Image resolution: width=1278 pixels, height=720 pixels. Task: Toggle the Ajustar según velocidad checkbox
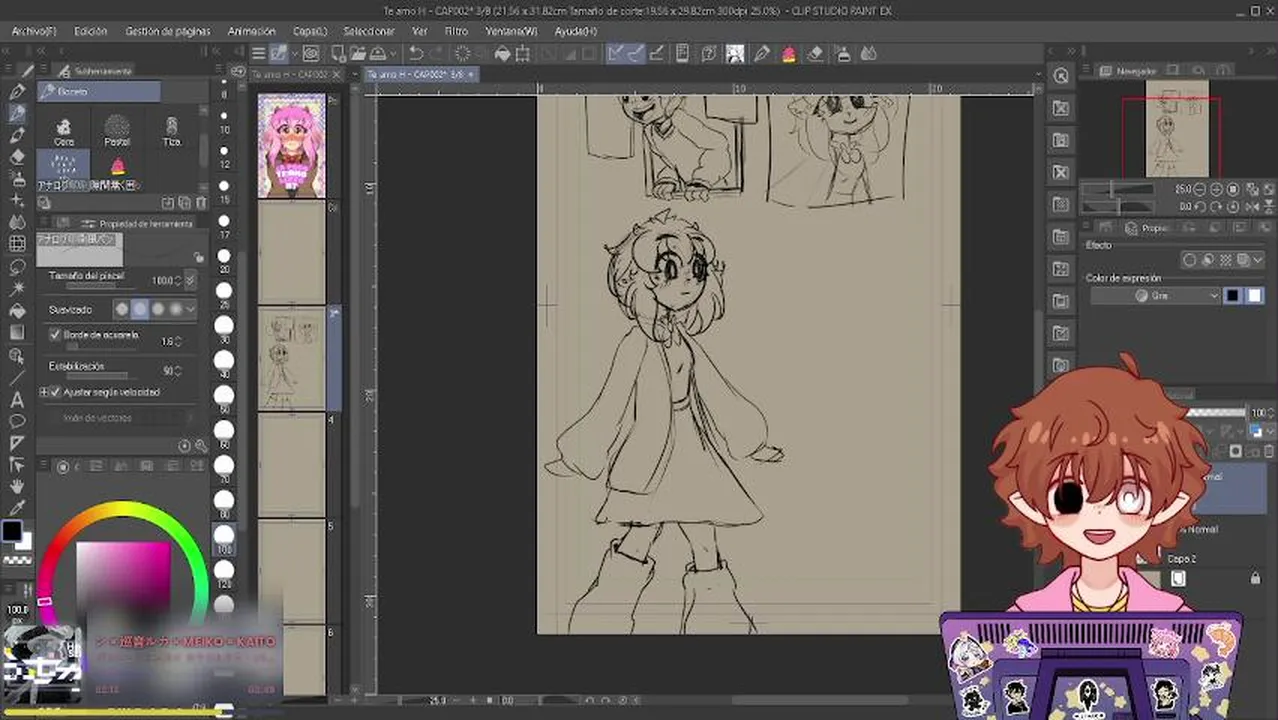click(x=55, y=392)
